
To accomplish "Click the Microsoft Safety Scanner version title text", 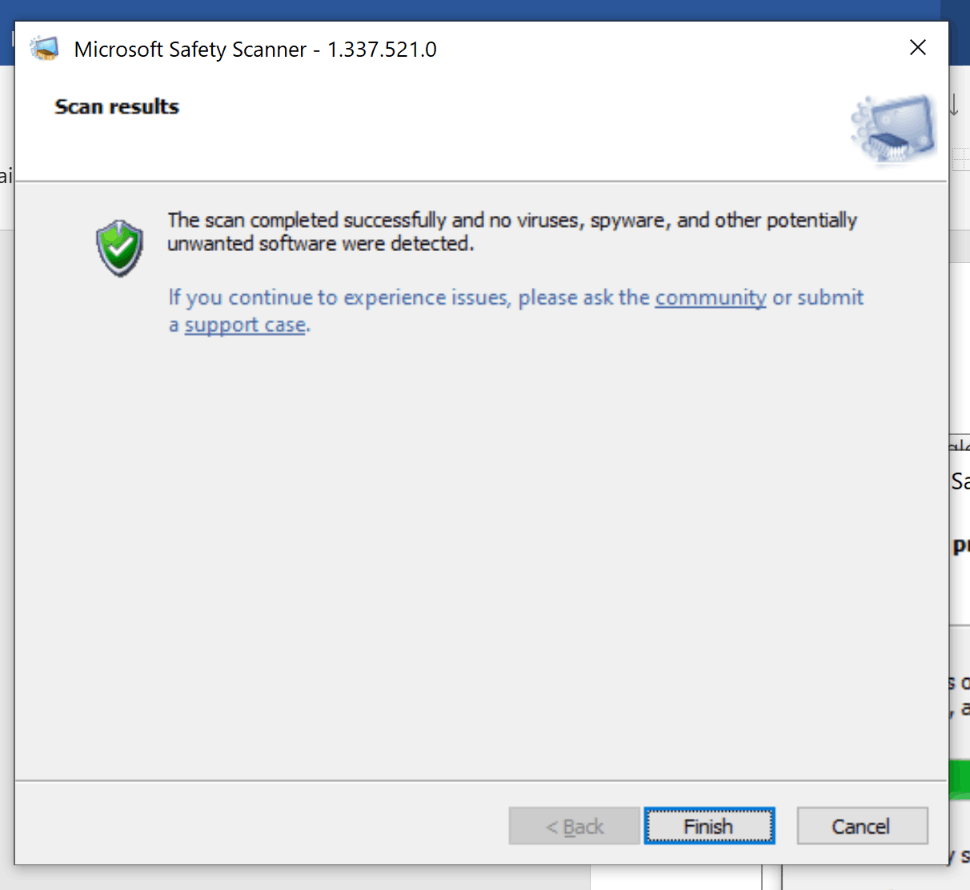I will (x=255, y=49).
